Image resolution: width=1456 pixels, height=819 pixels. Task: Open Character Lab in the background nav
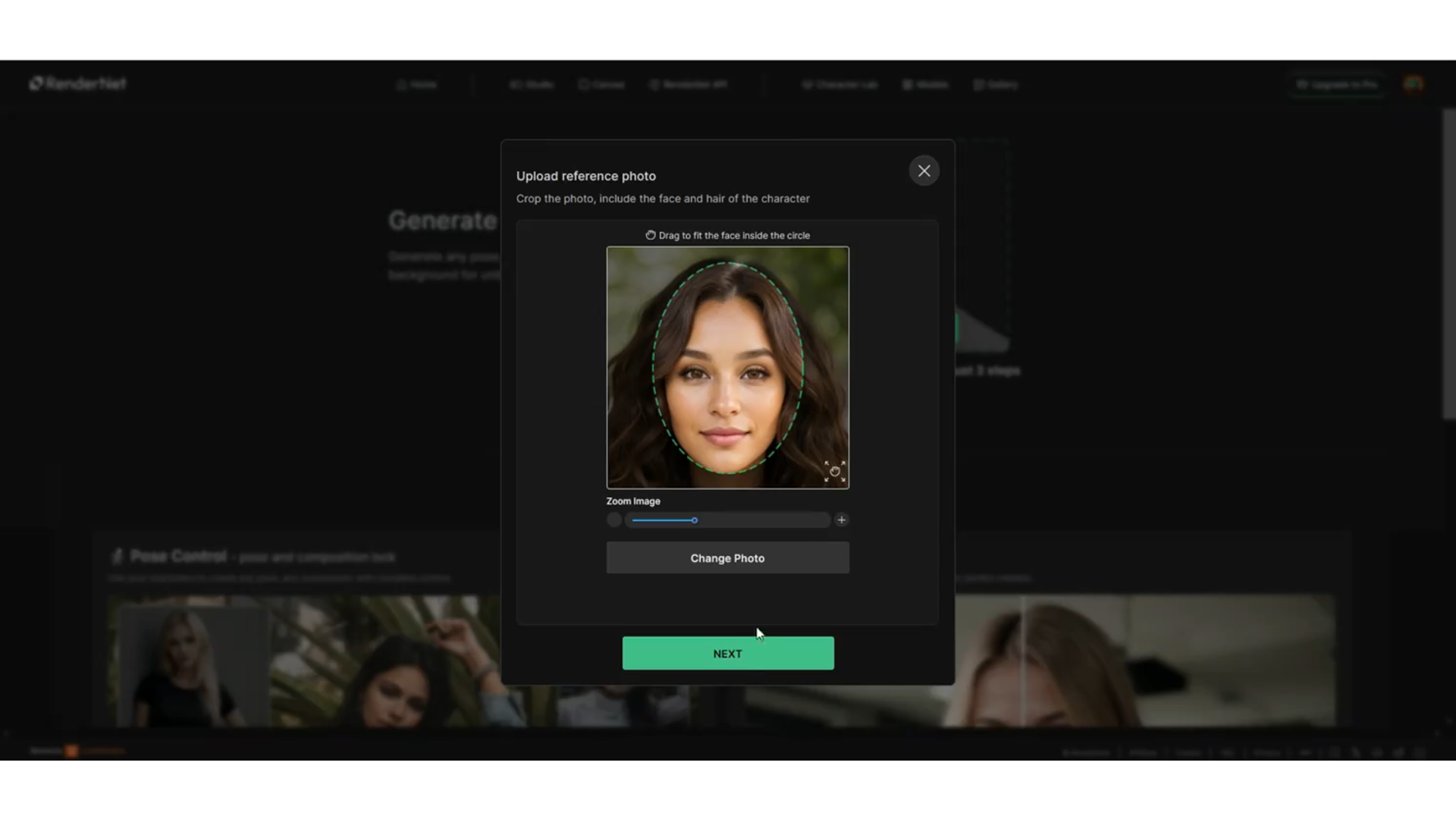[840, 85]
